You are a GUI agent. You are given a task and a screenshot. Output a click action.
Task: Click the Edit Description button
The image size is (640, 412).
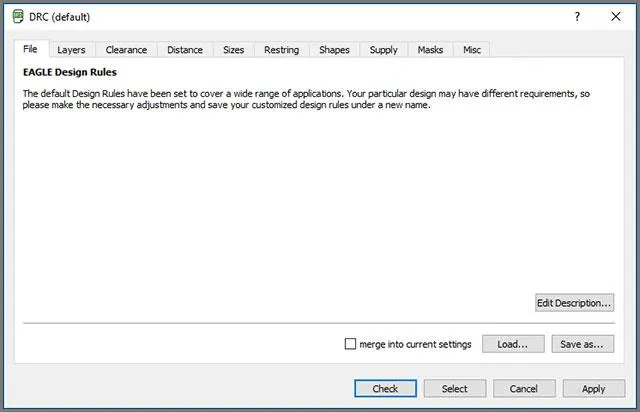point(574,303)
